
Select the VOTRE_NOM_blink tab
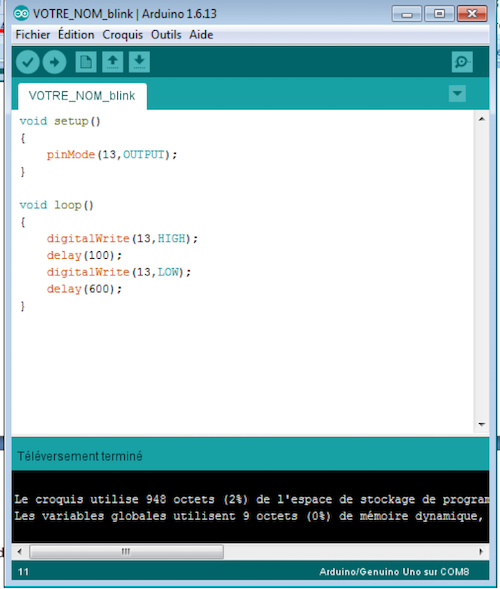(82, 96)
